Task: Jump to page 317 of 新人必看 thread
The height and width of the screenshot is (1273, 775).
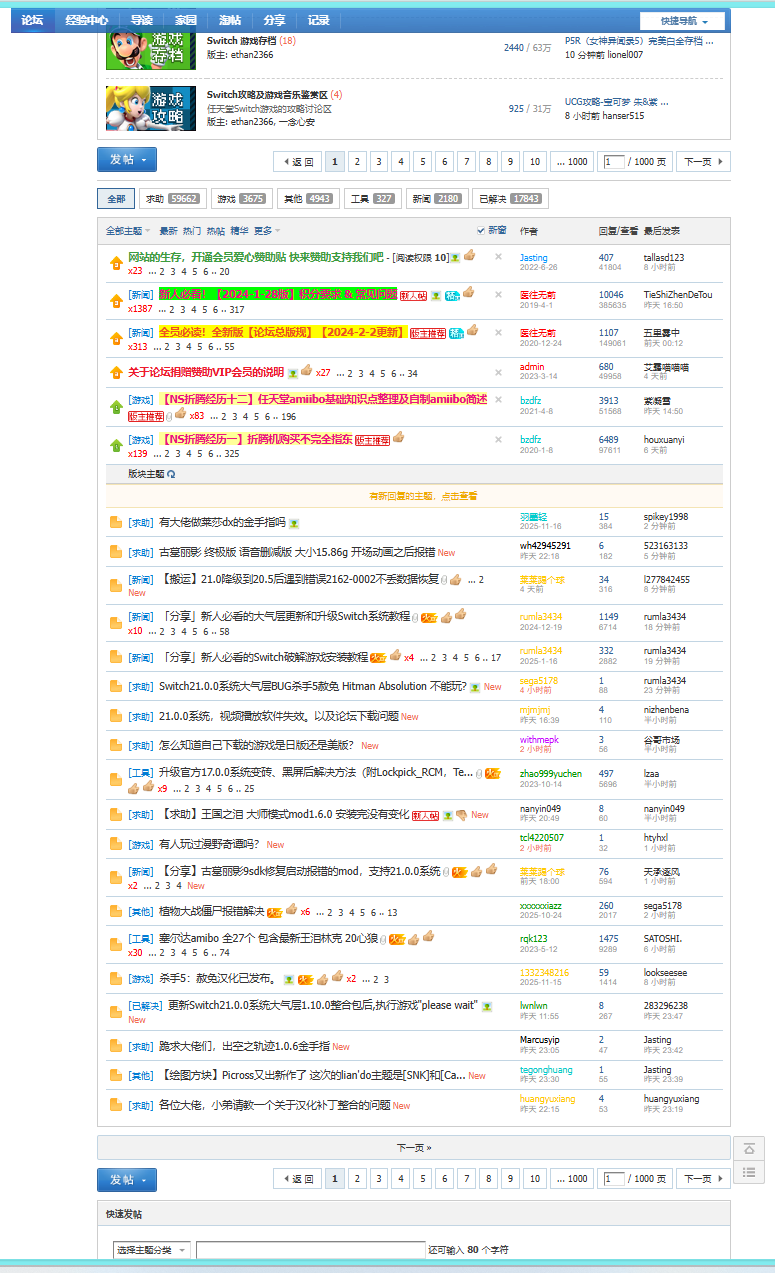Action: coord(237,309)
